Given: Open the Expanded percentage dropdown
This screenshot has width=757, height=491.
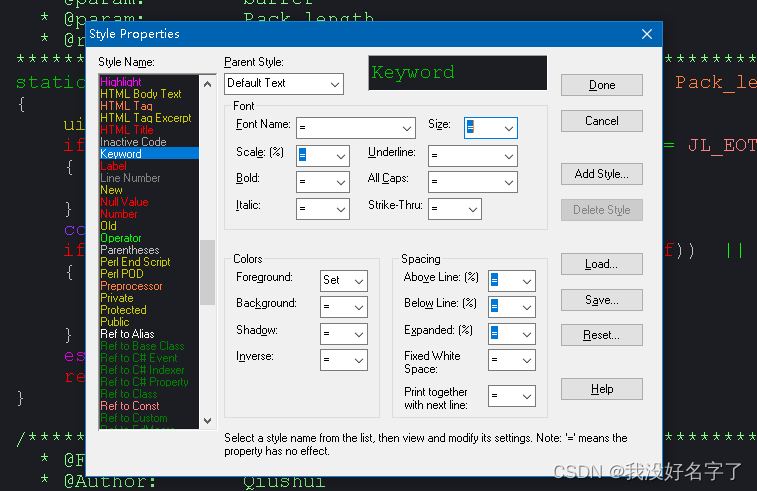Looking at the screenshot, I should (512, 334).
